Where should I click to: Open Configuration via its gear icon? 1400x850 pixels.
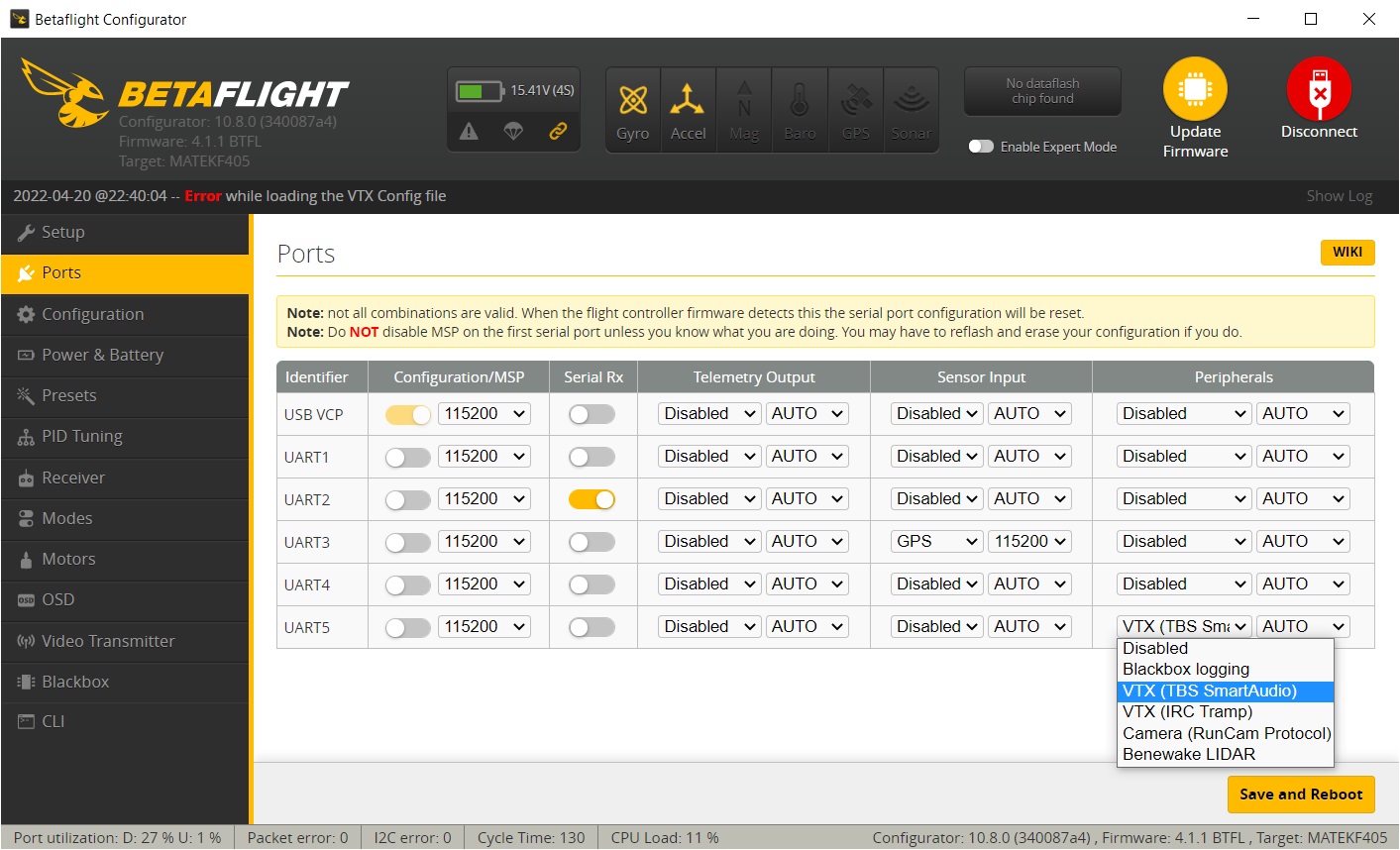[x=27, y=314]
